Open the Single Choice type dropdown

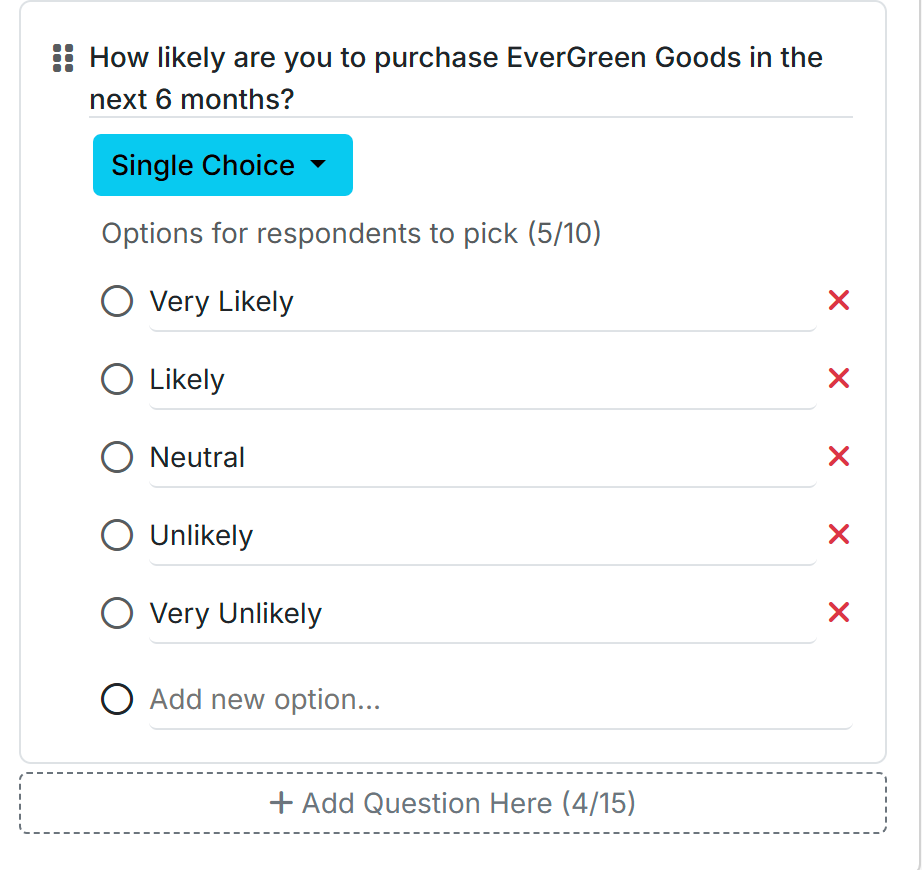coord(223,165)
